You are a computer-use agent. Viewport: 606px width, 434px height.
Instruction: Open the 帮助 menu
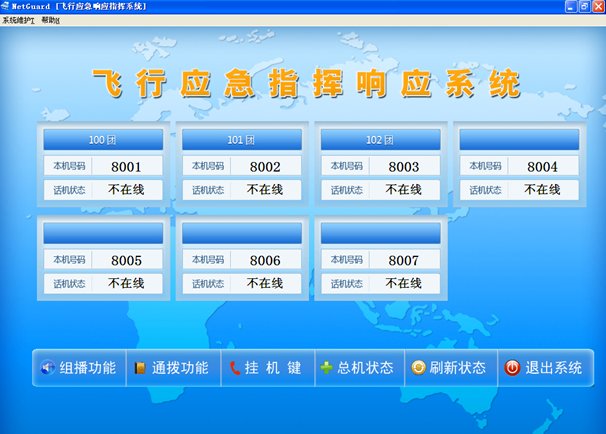[x=51, y=19]
